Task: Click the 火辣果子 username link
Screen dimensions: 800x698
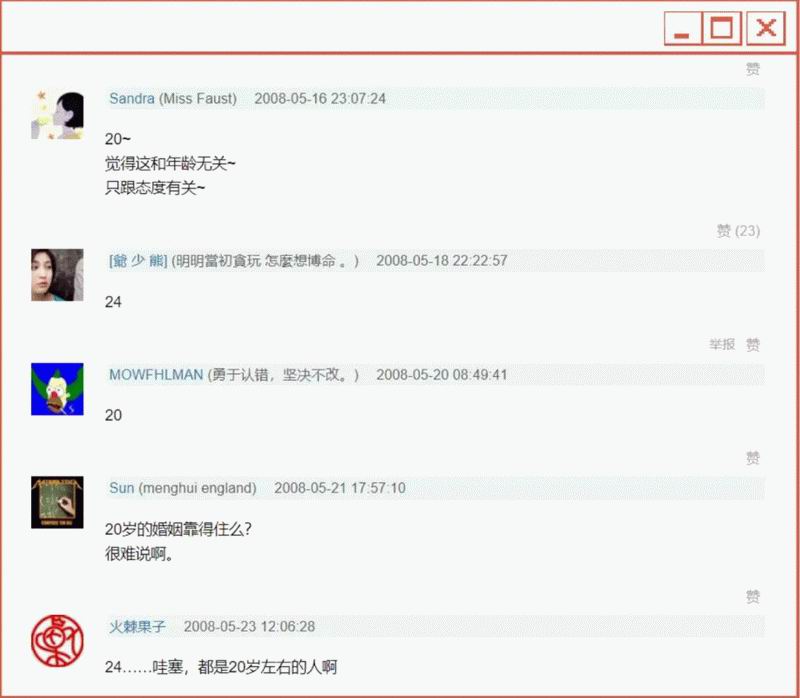Action: 138,627
